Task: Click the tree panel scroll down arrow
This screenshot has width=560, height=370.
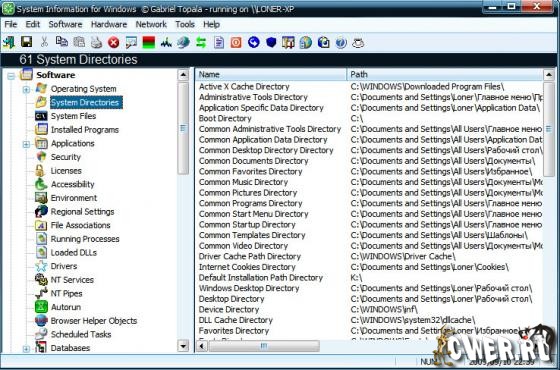Action: click(183, 346)
